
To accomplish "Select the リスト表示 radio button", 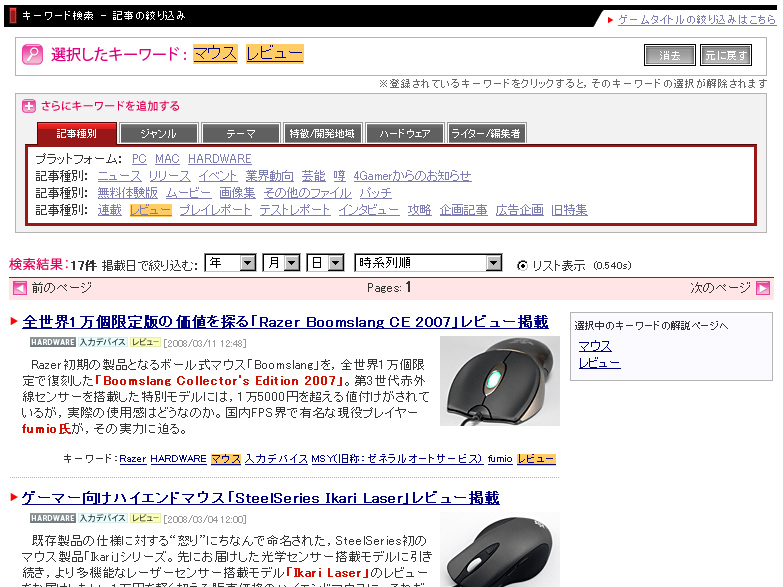I will point(522,266).
